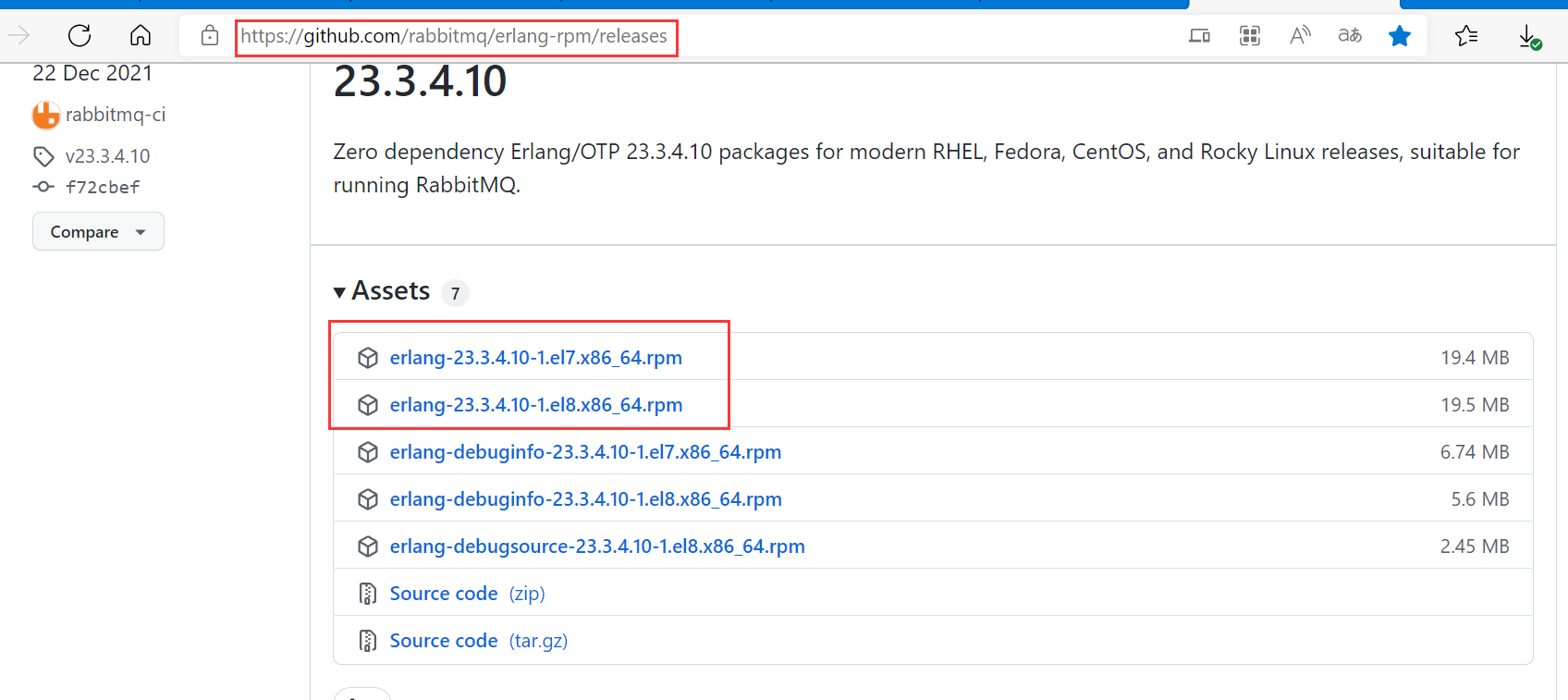Click the zip file icon

(x=368, y=594)
